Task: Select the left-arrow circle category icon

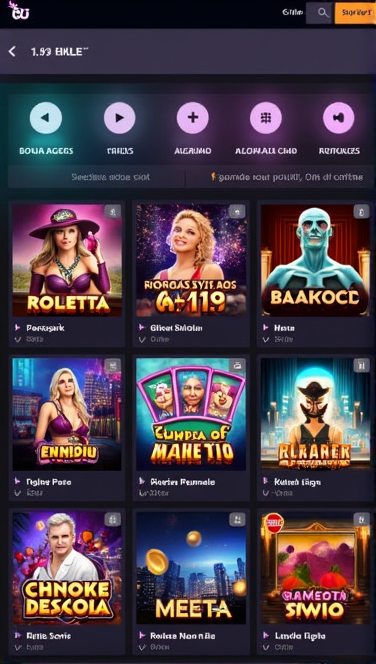Action: click(x=46, y=118)
